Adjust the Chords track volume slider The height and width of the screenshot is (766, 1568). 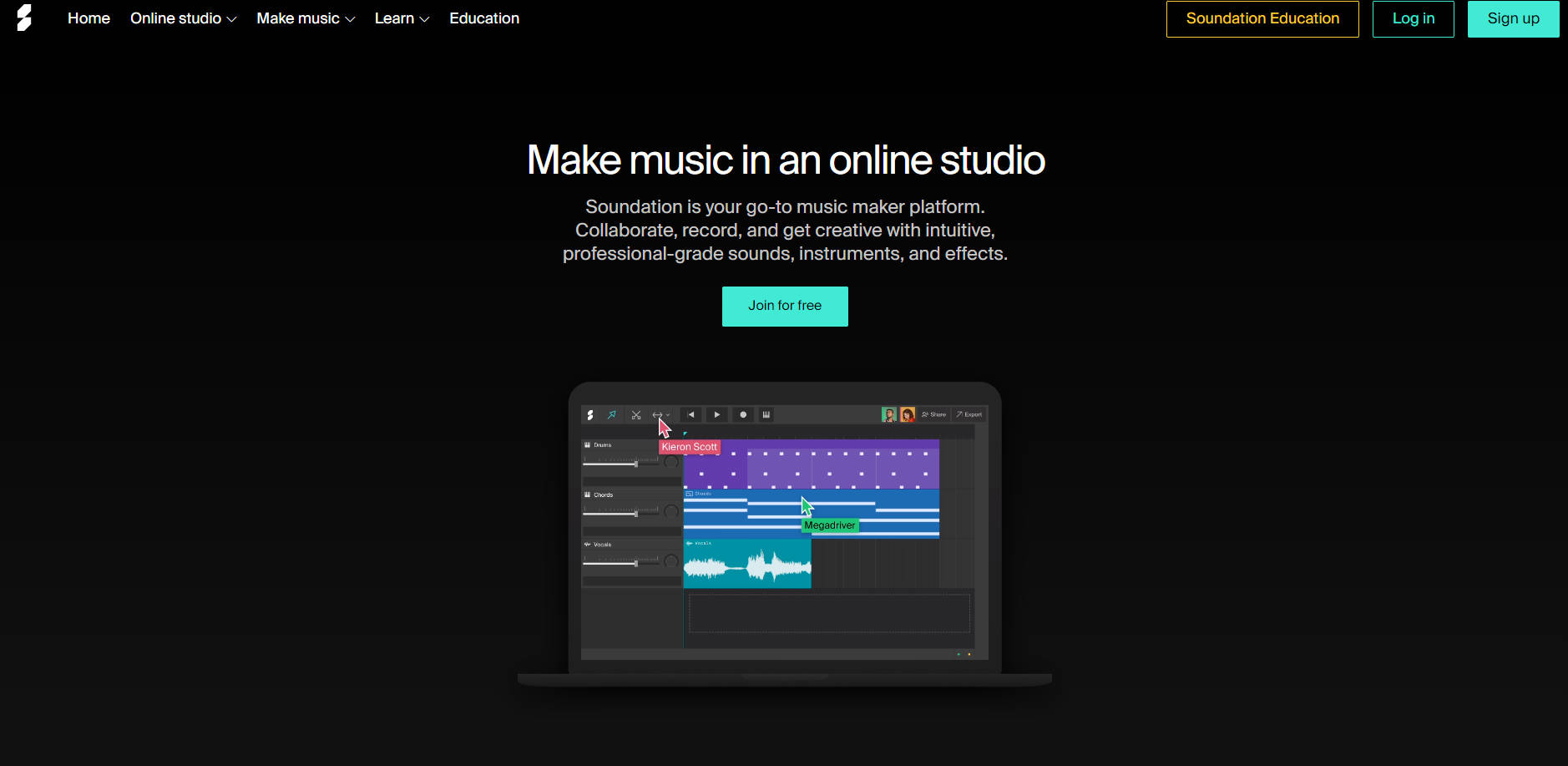click(x=636, y=513)
